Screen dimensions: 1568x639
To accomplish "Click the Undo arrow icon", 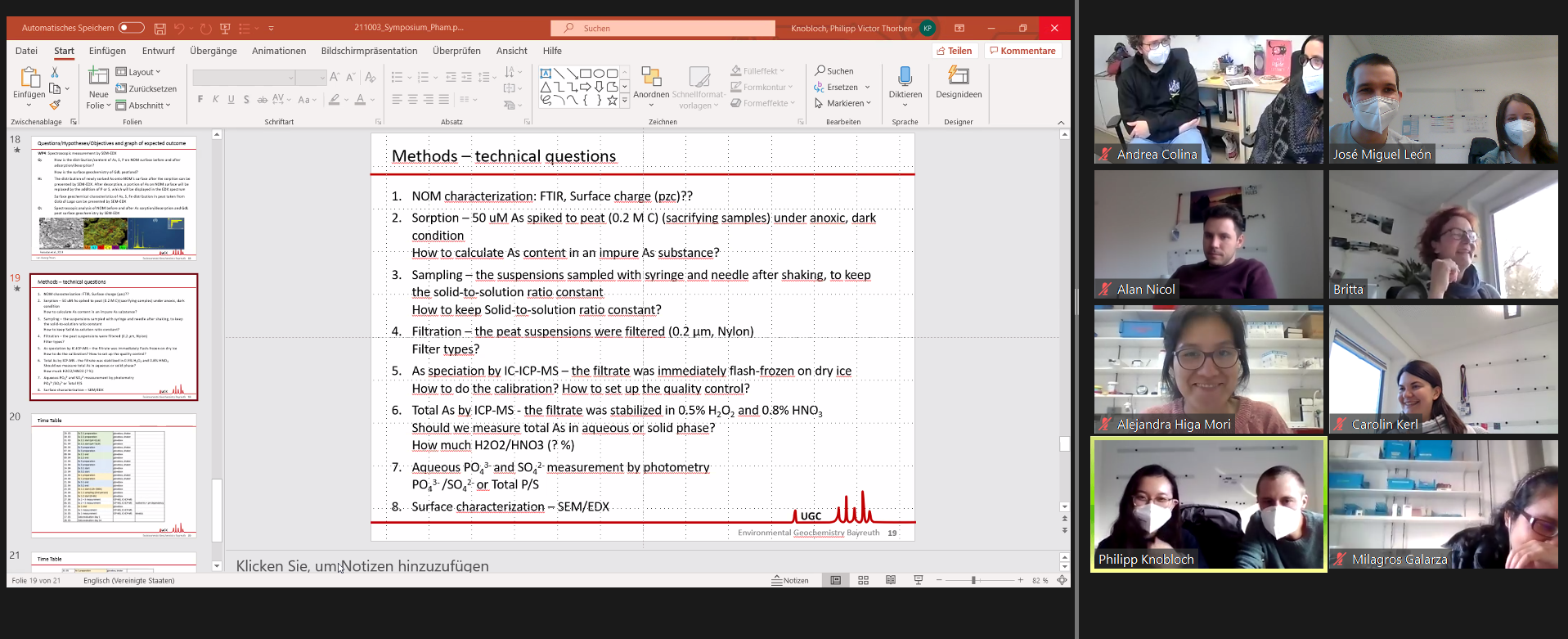I will click(x=179, y=29).
